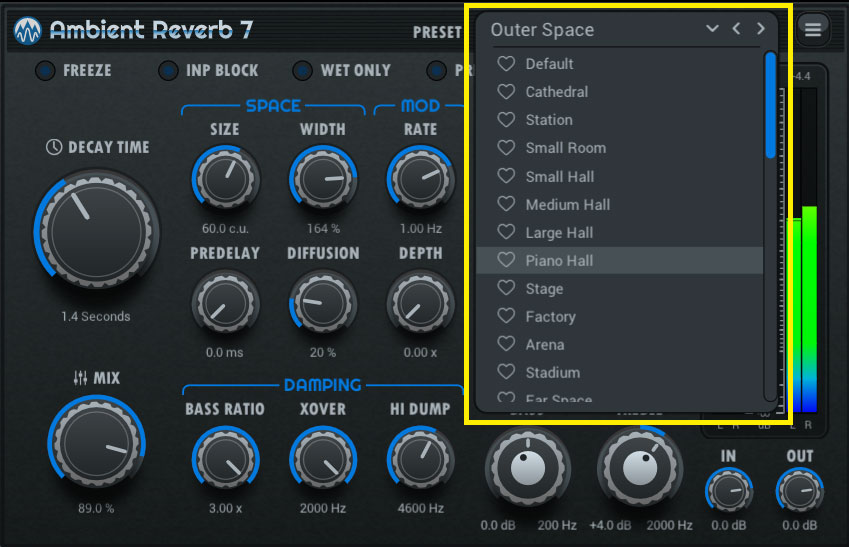Viewport: 849px width, 547px height.
Task: Click the 4600 Hz Hi Dump value
Action: [x=421, y=508]
